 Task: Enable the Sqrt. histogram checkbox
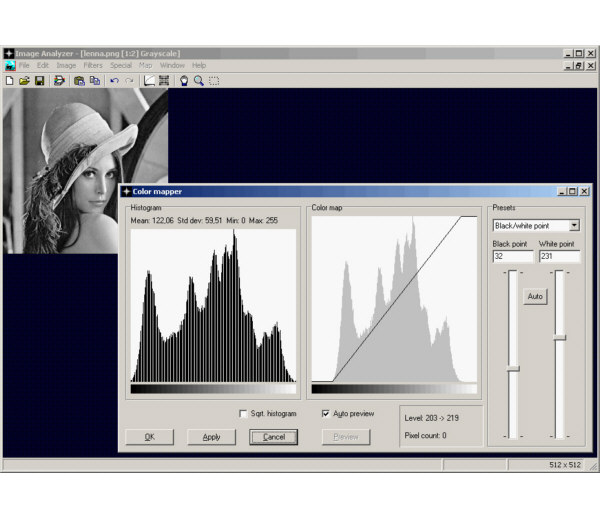point(243,413)
